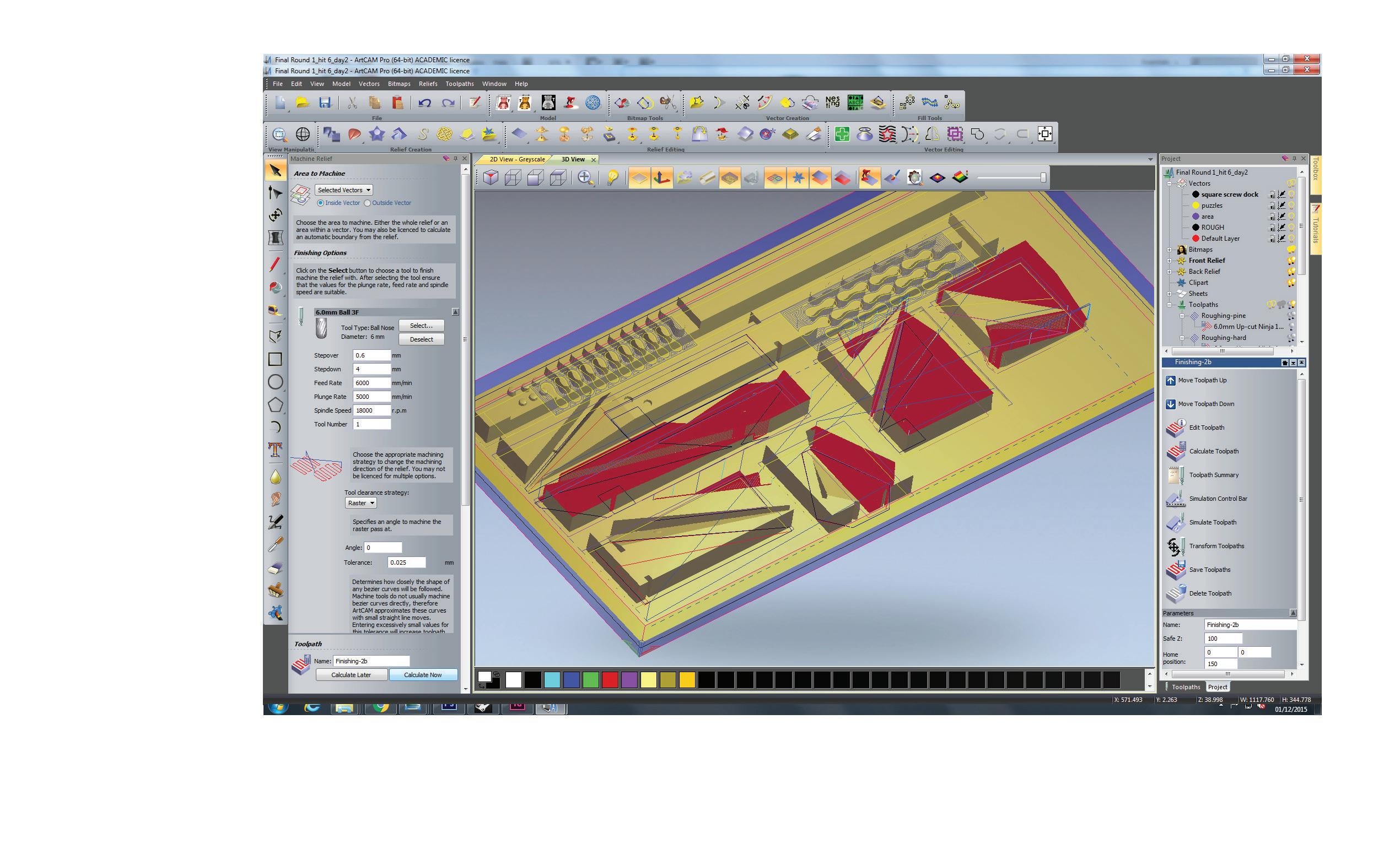Open the Notes notepad icon
The height and width of the screenshot is (860, 1400).
click(x=474, y=103)
